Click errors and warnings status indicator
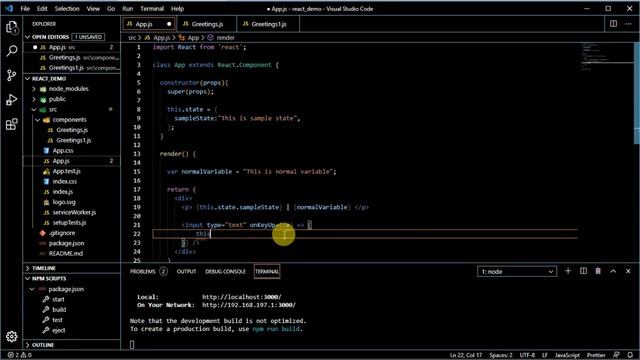This screenshot has width=640, height=360. click(x=20, y=355)
